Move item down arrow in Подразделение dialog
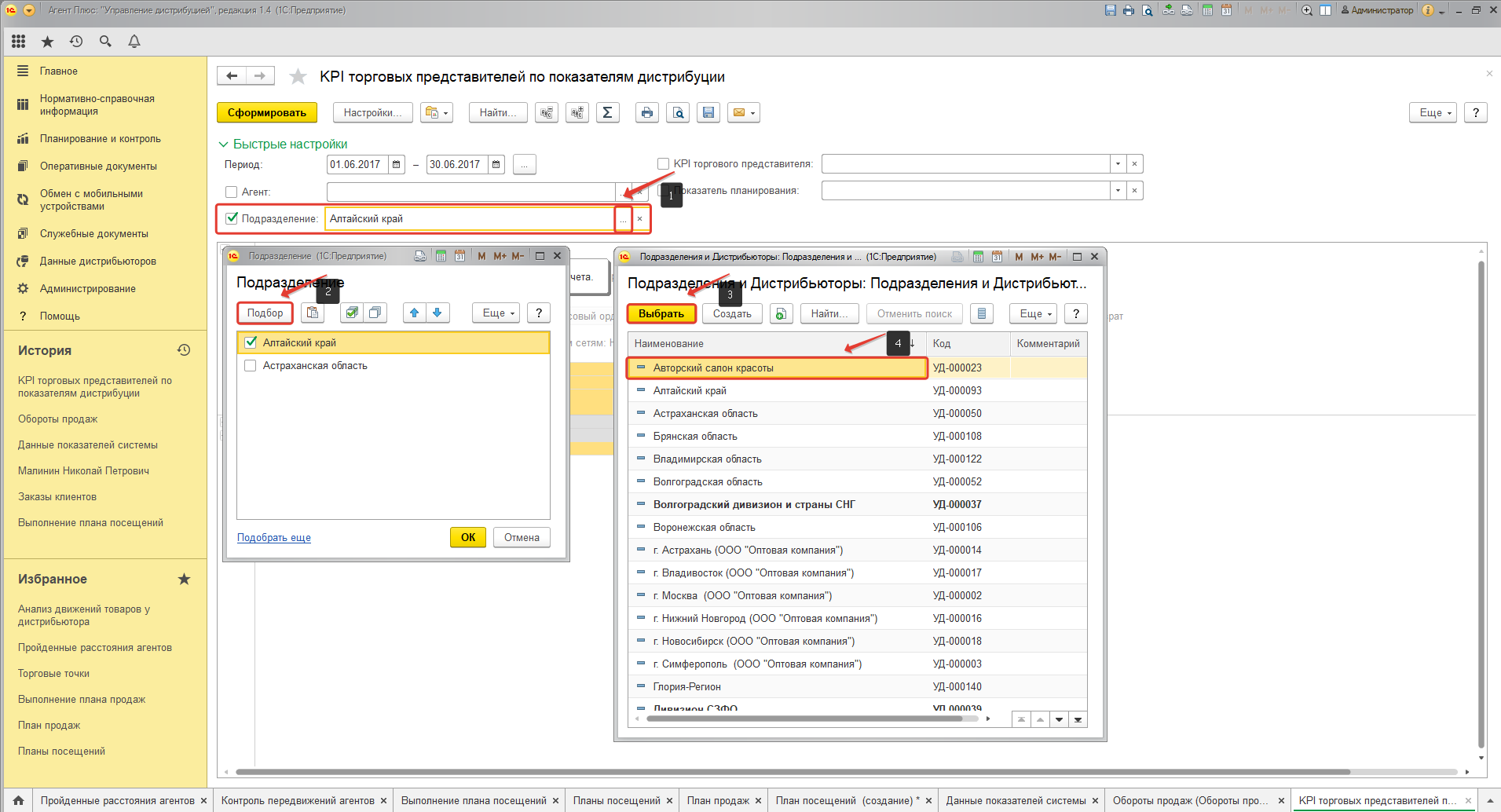The width and height of the screenshot is (1501, 812). [x=437, y=313]
